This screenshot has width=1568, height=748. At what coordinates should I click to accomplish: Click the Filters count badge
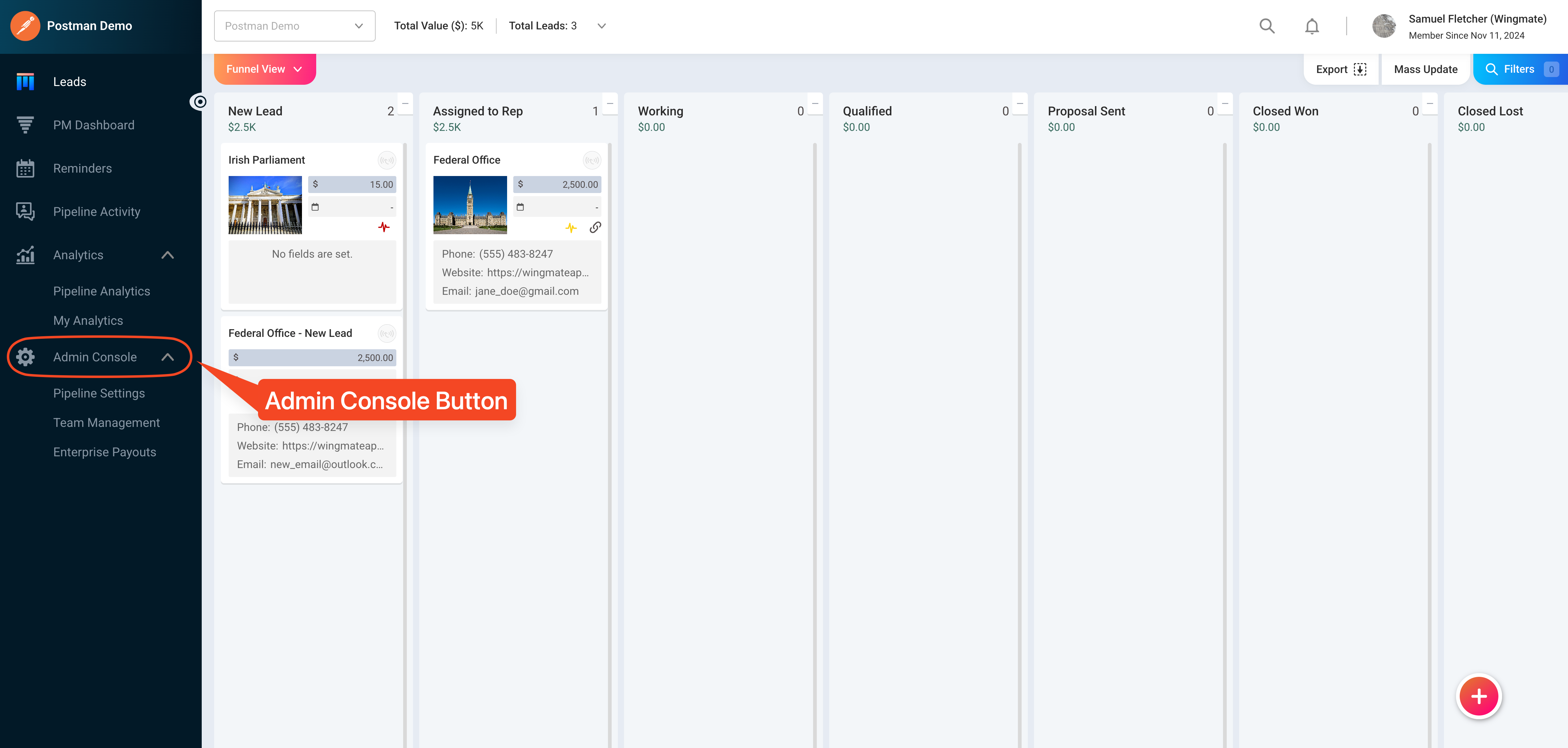(x=1551, y=69)
